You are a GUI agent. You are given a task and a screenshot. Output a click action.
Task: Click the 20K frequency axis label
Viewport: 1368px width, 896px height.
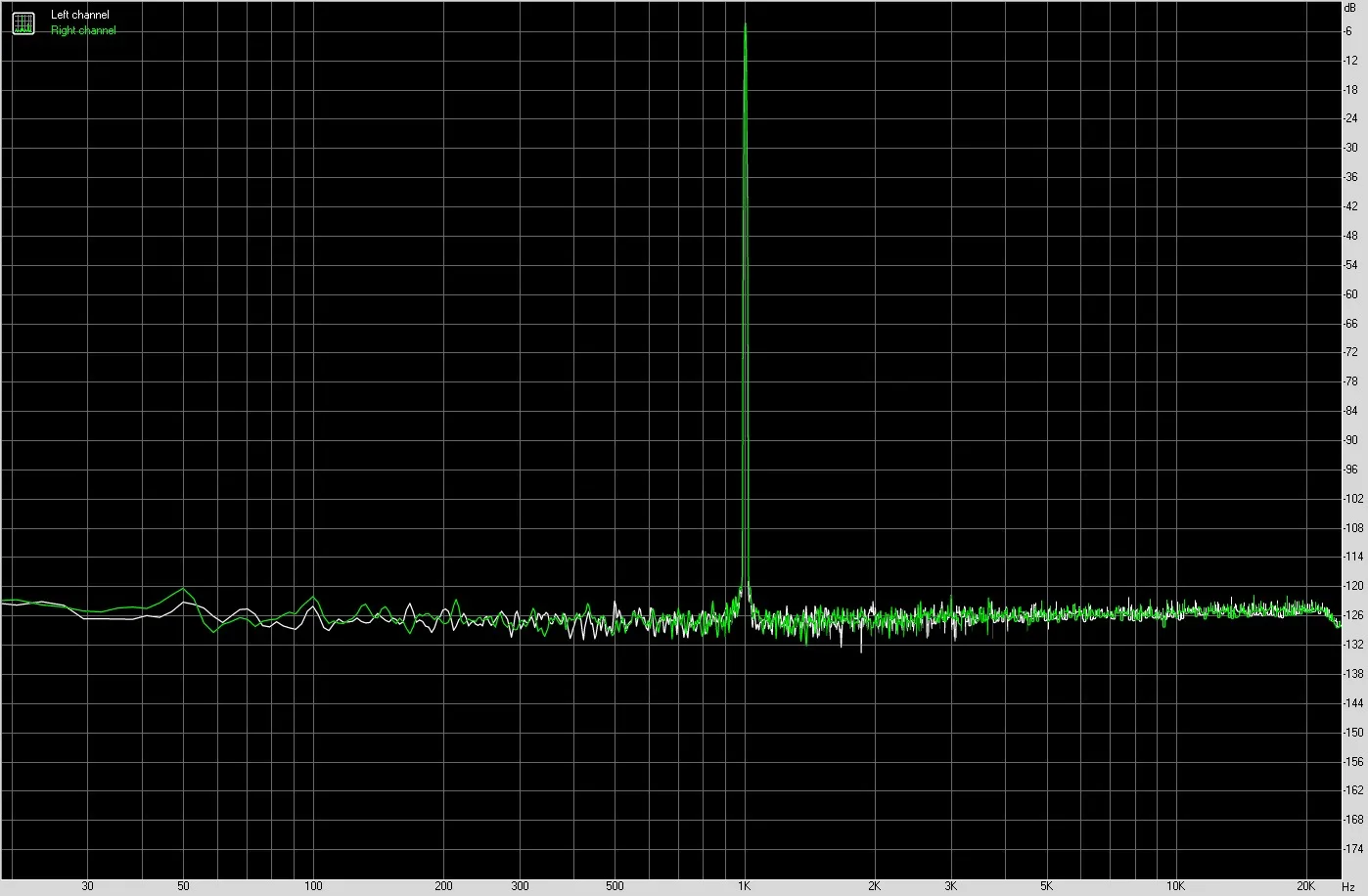pyautogui.click(x=1306, y=886)
